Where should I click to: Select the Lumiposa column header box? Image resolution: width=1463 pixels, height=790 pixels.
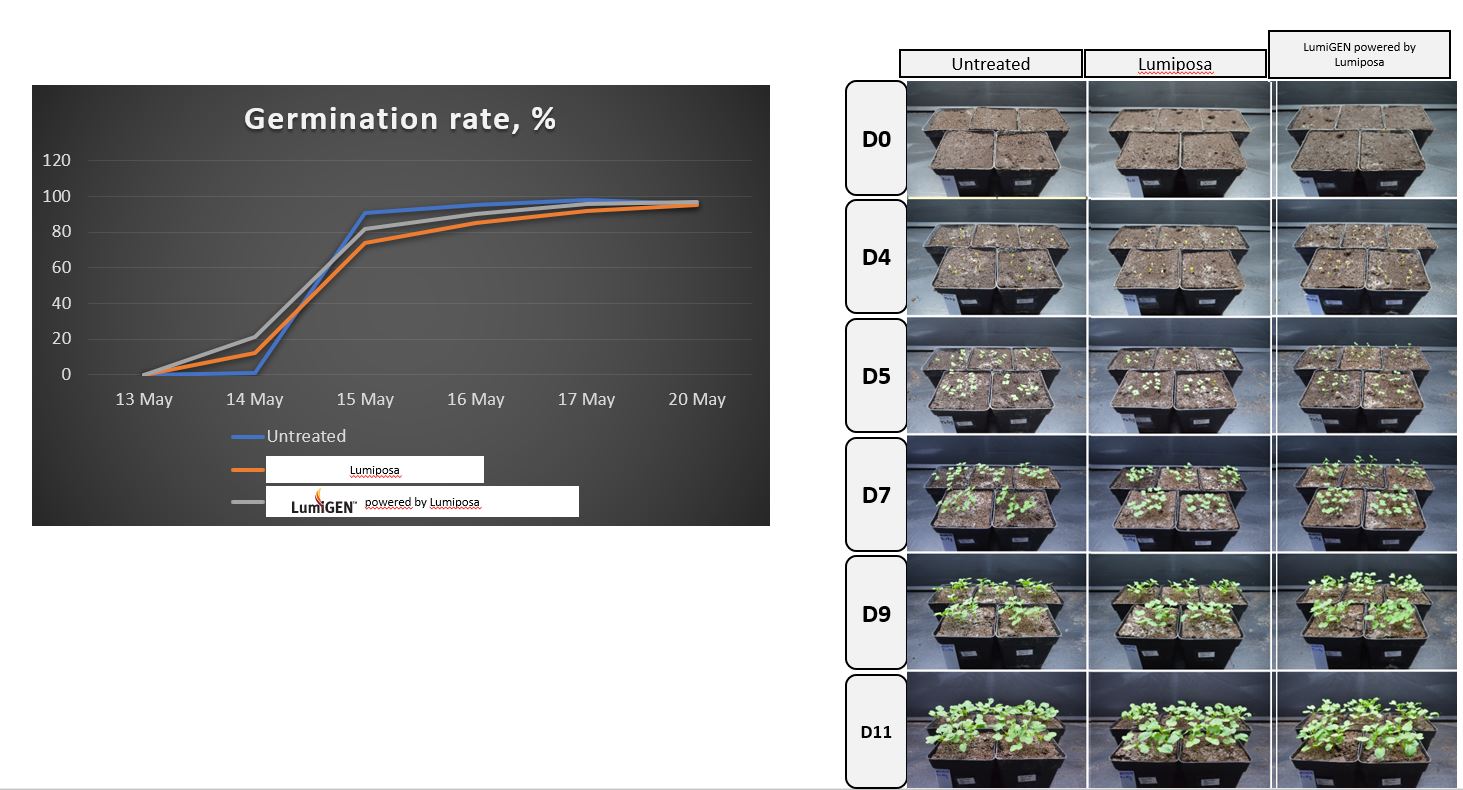pos(1175,64)
